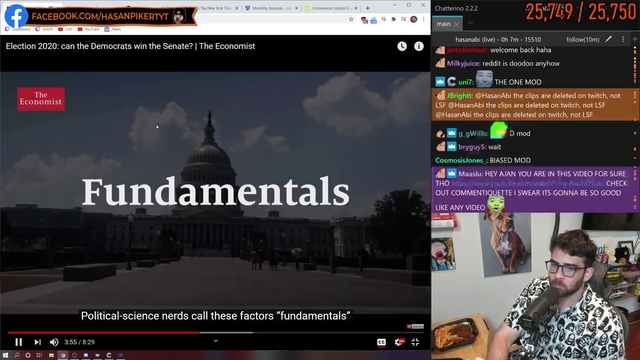The image size is (640, 360).
Task: Open Task View on the taskbar
Action: [x=39, y=355]
